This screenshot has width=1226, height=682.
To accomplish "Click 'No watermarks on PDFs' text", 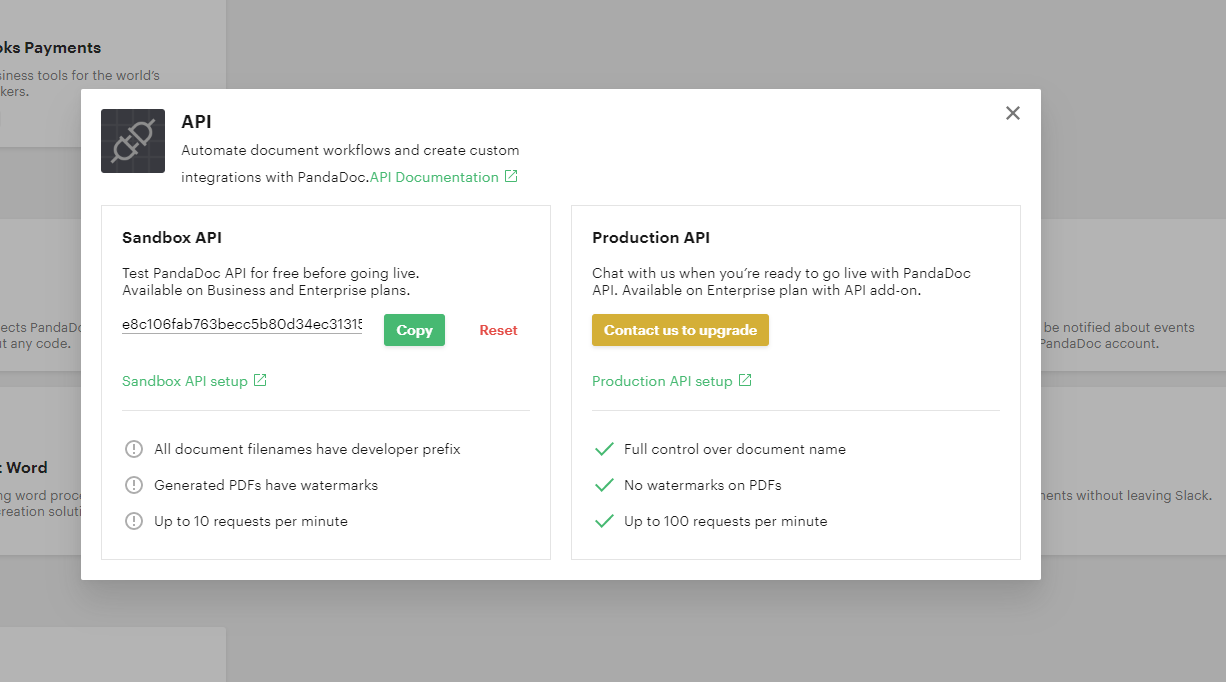I will [x=703, y=485].
